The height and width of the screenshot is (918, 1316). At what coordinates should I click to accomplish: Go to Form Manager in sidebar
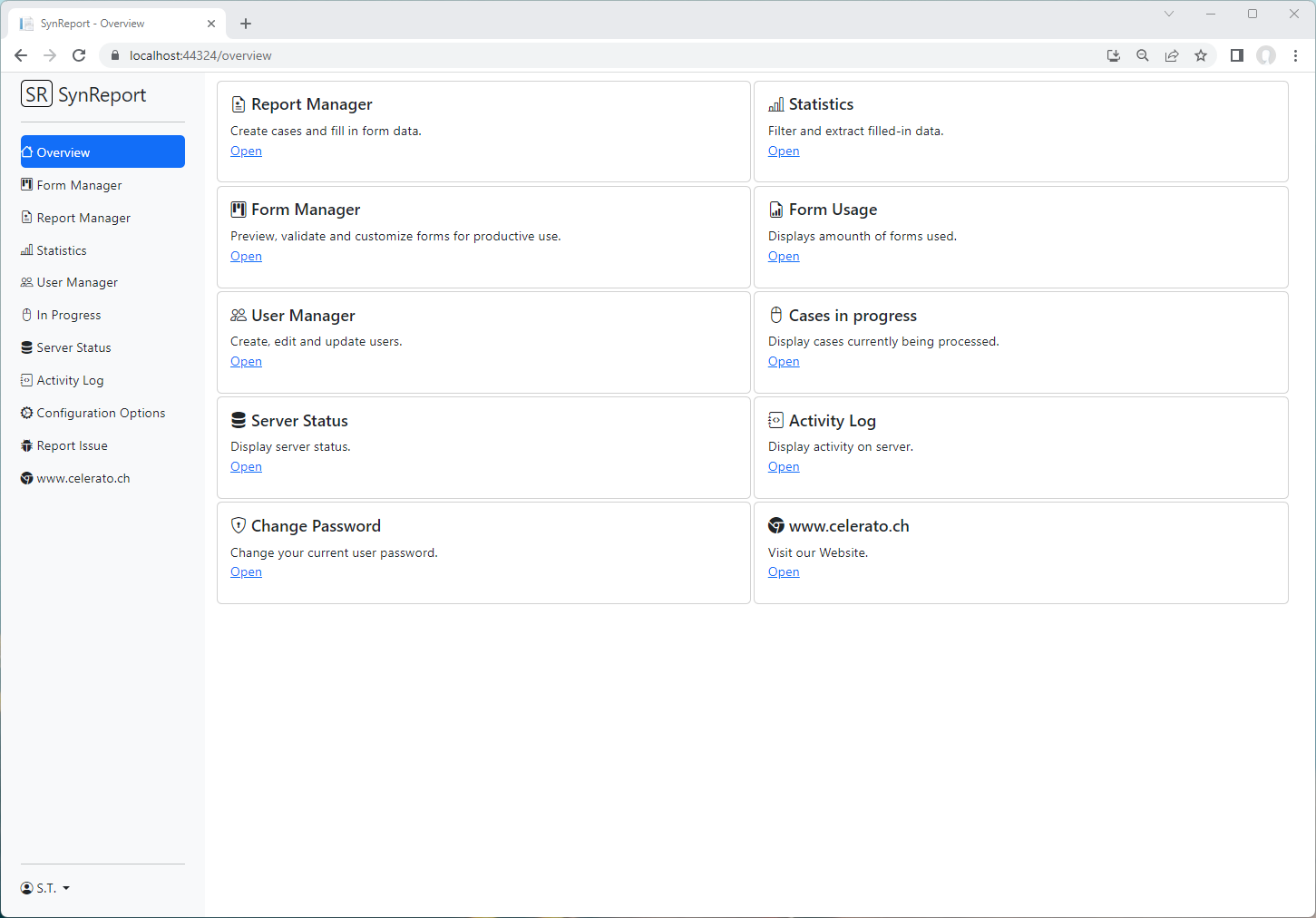[x=79, y=185]
